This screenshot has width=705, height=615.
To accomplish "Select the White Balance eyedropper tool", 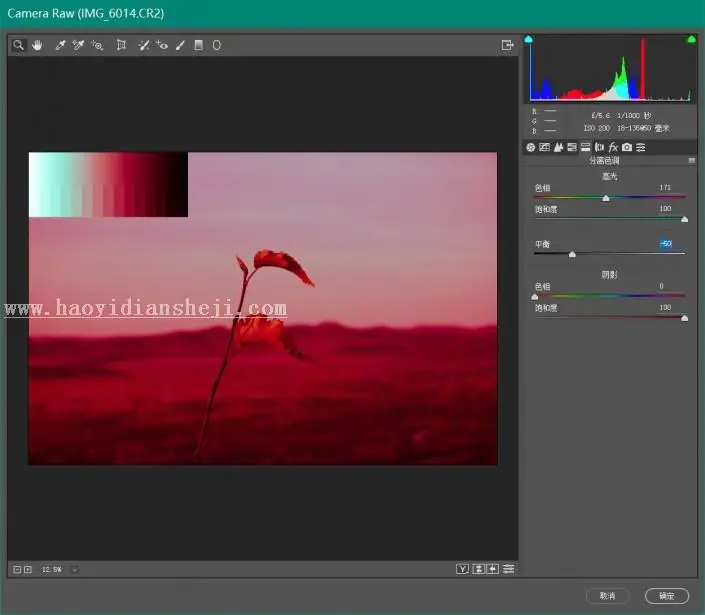I will tap(60, 45).
